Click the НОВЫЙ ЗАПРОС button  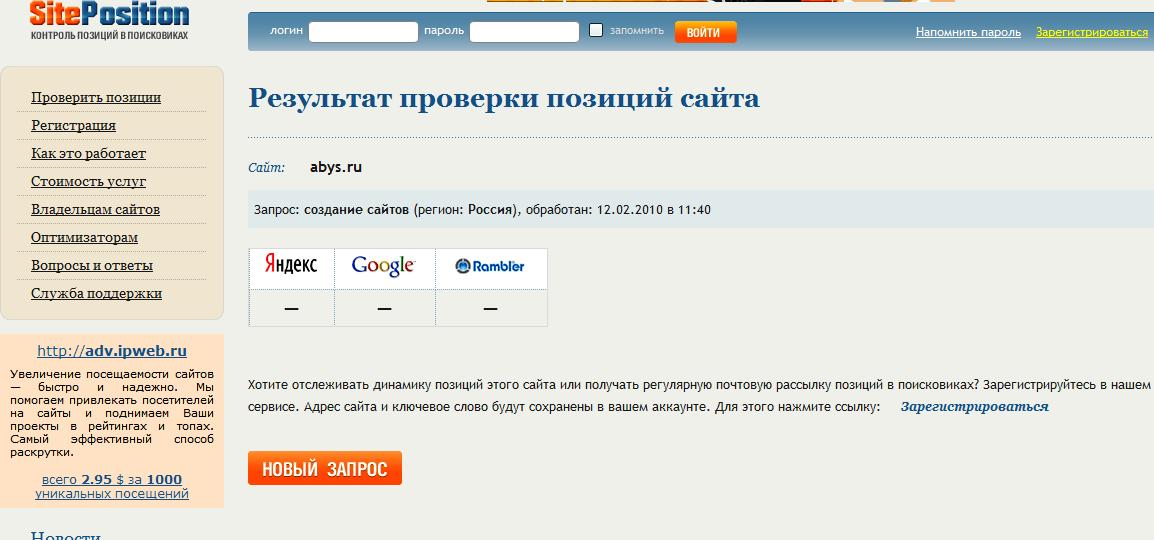[325, 469]
